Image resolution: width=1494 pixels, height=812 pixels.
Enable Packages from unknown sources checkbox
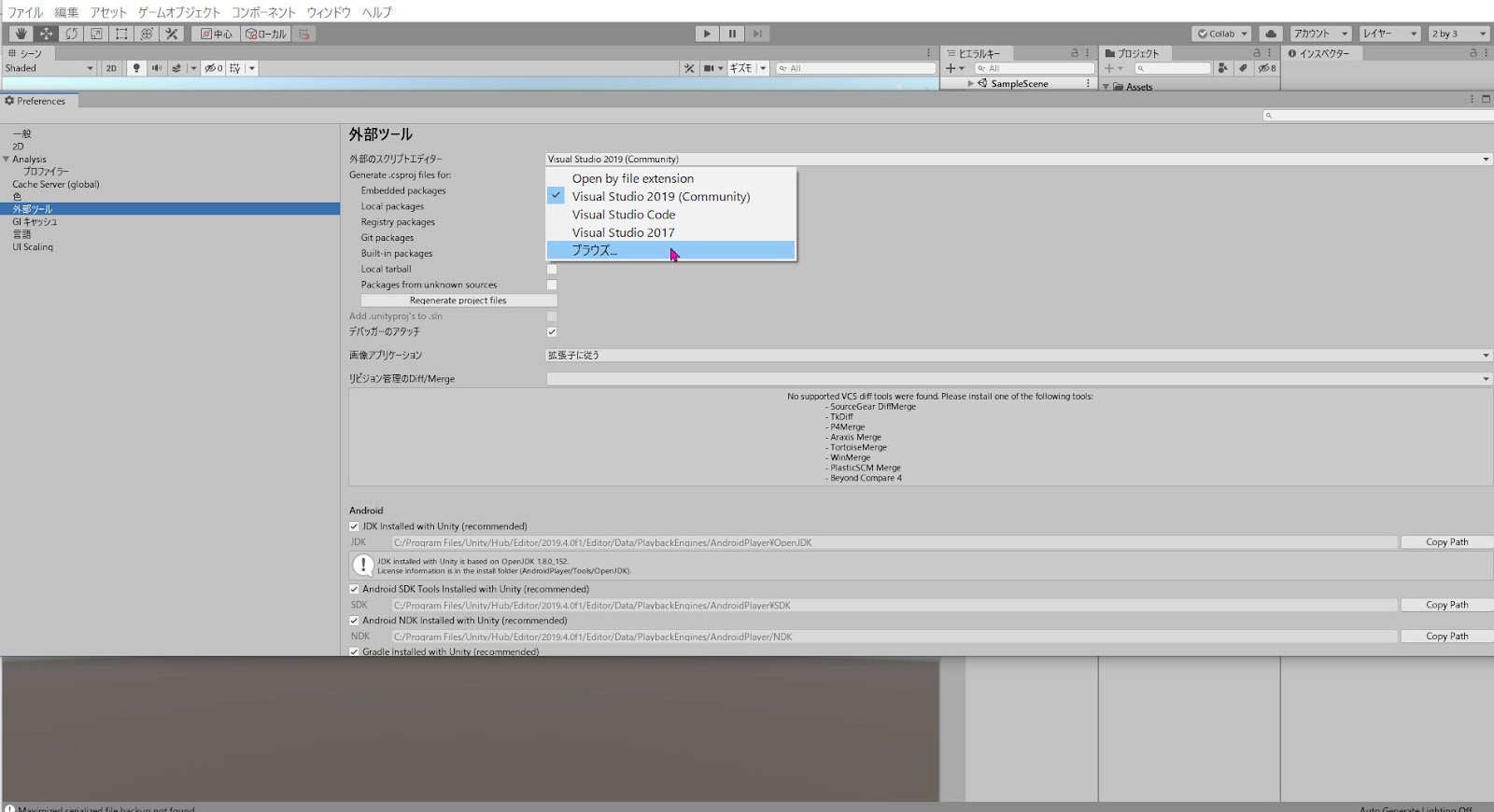click(x=552, y=285)
